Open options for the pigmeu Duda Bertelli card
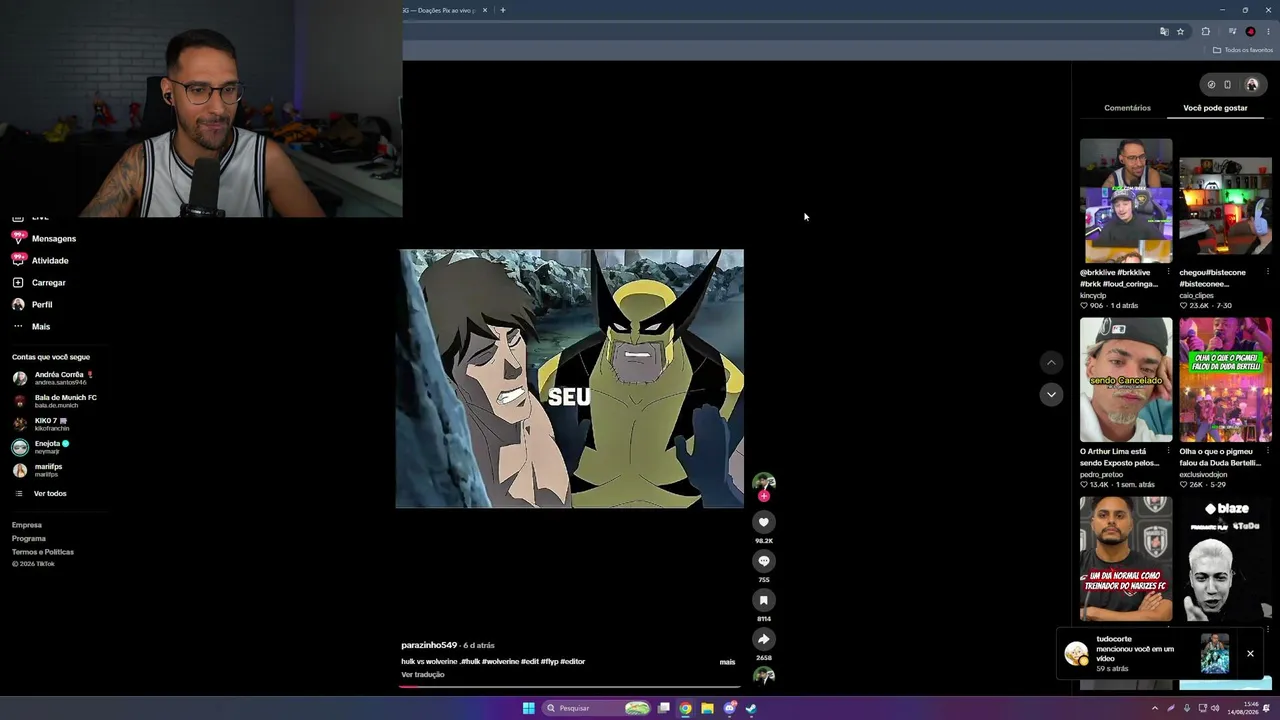The height and width of the screenshot is (720, 1280). pyautogui.click(x=1267, y=451)
